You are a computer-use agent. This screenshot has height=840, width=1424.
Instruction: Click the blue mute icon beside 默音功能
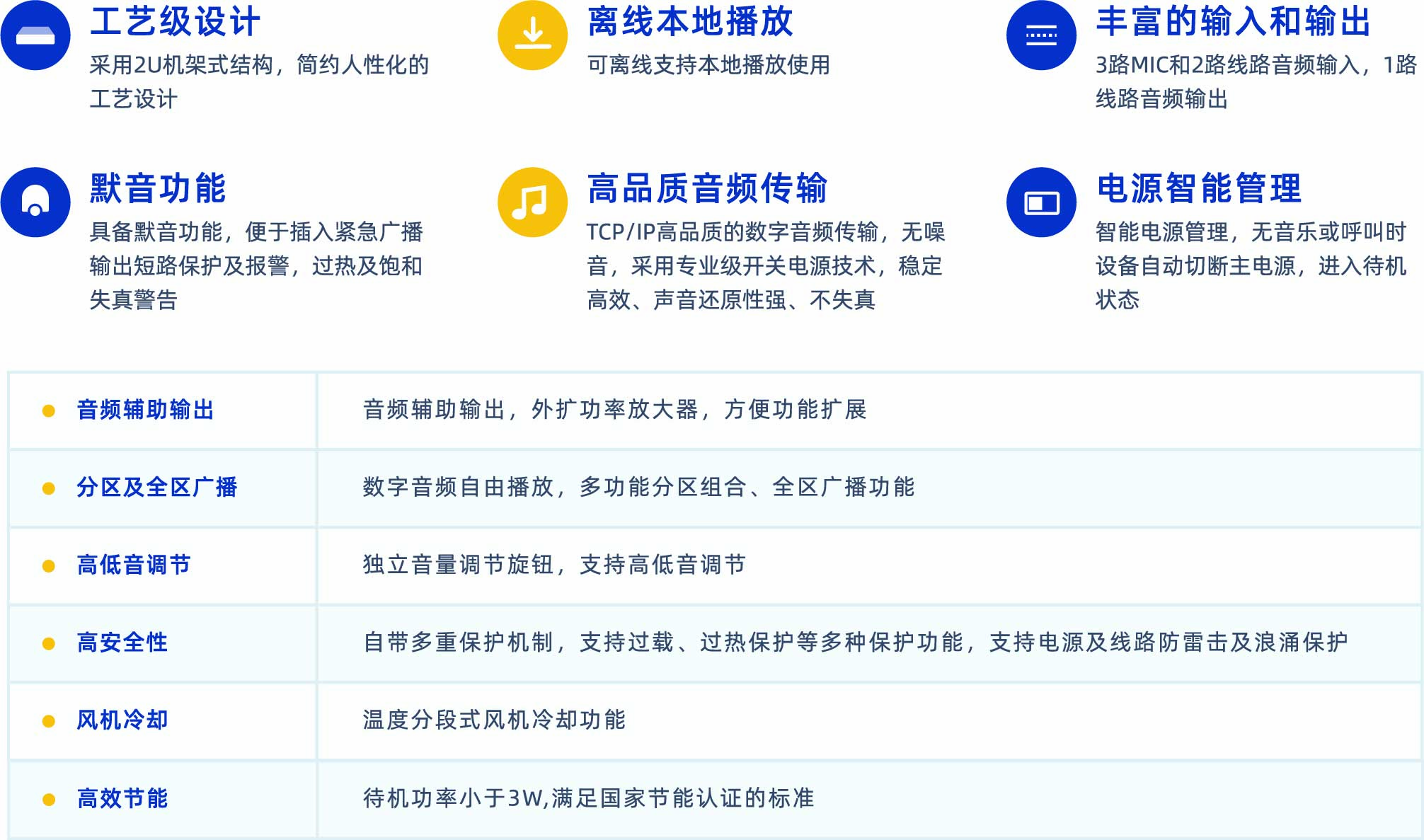(x=35, y=202)
